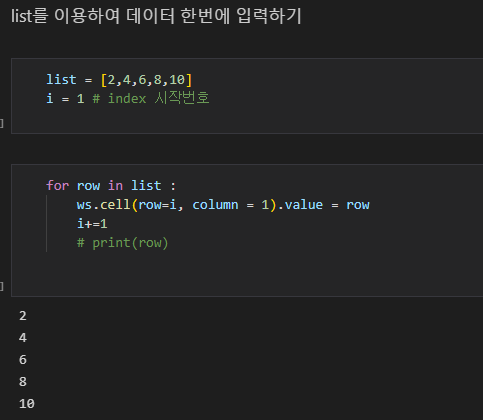Viewport: 483px width, 420px height.
Task: Click the for-loop cell's execution count bracket
Action: (2, 286)
